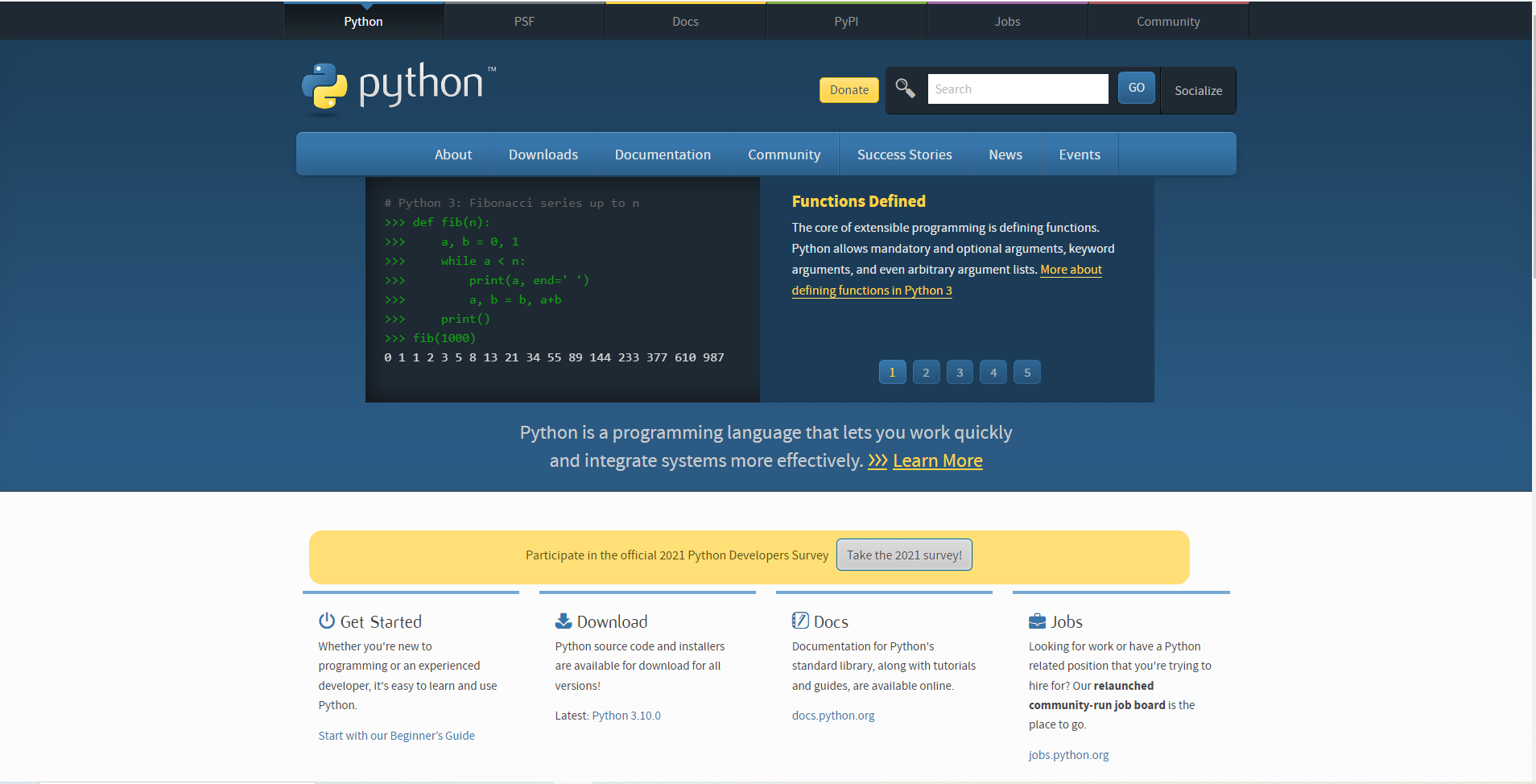Image resolution: width=1536 pixels, height=784 pixels.
Task: Select slide 3 in the code carousel
Action: [x=960, y=372]
